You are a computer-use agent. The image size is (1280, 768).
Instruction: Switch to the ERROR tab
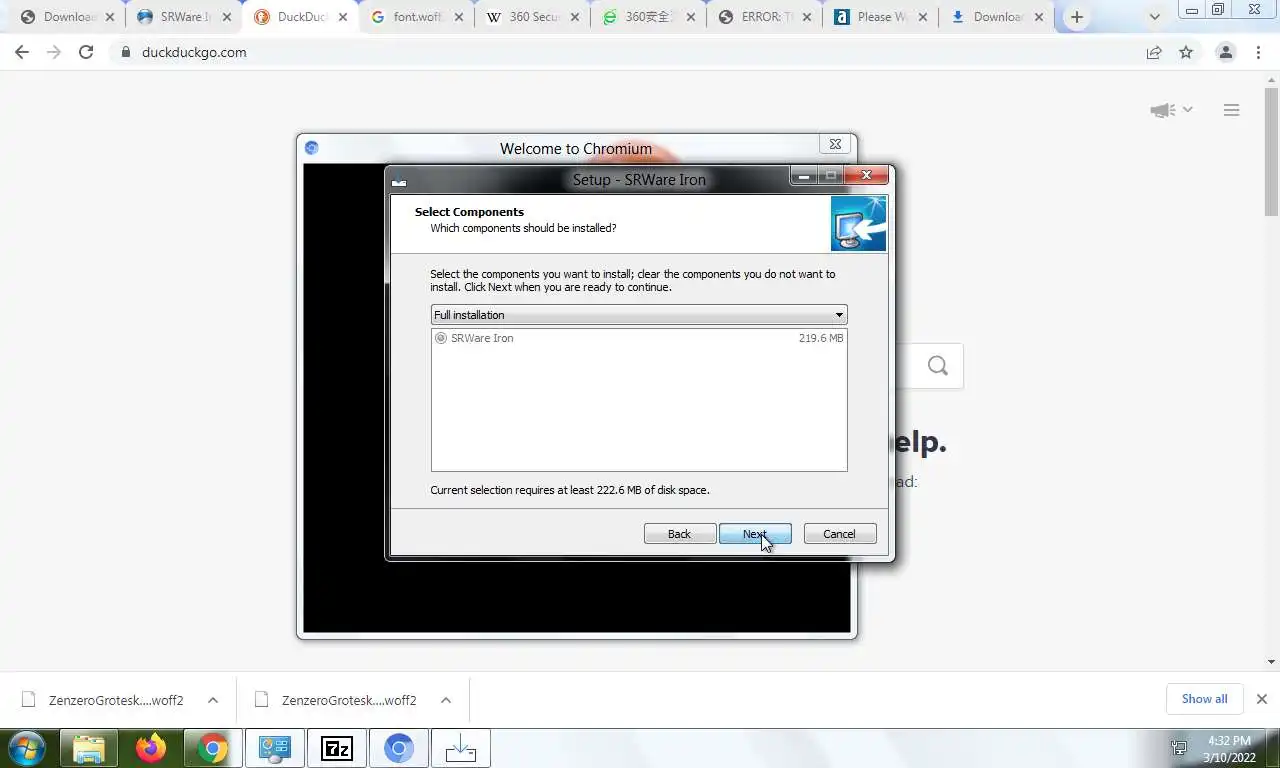pyautogui.click(x=763, y=17)
